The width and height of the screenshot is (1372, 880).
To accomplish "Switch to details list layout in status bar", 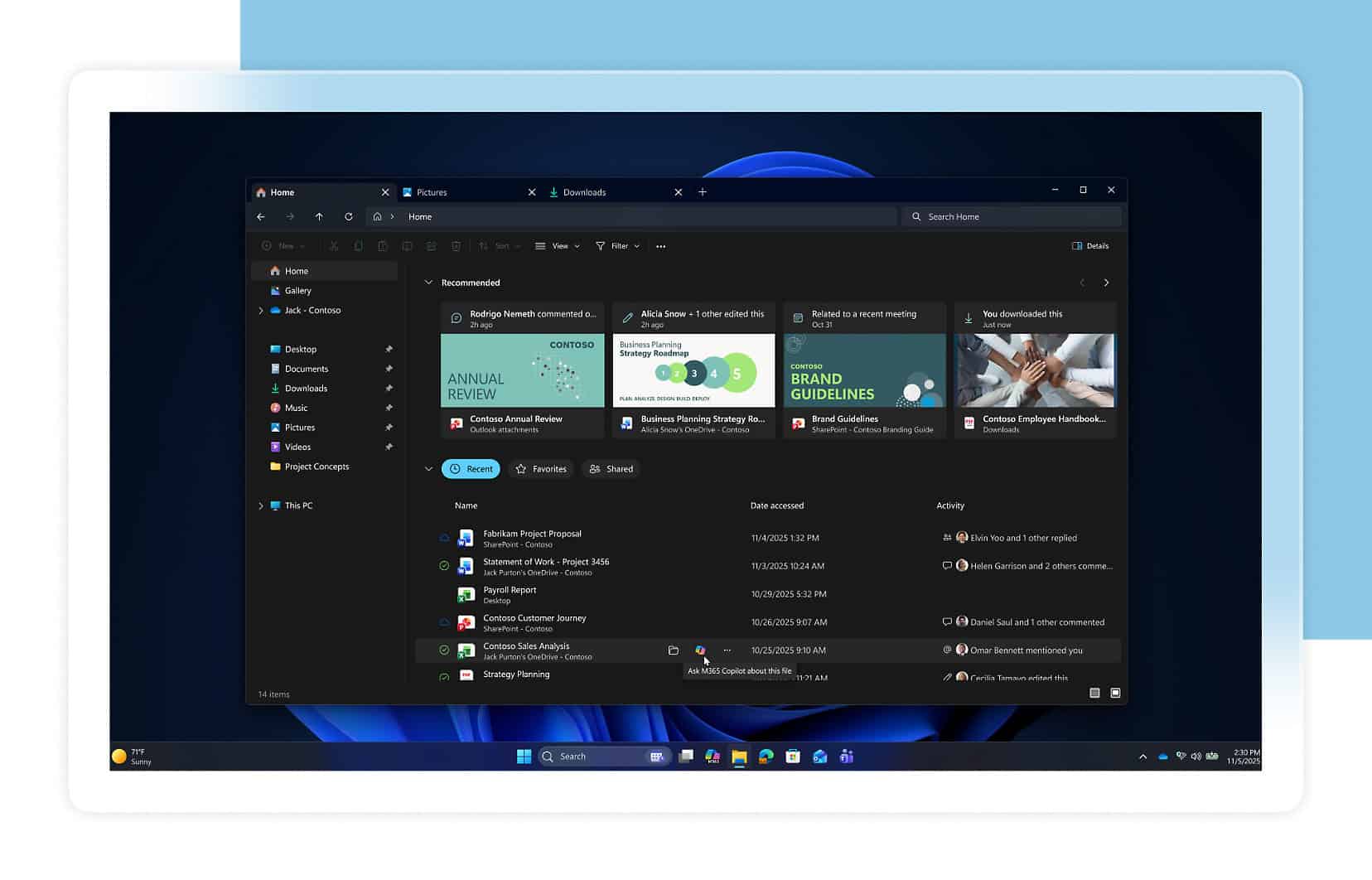I will pyautogui.click(x=1094, y=693).
